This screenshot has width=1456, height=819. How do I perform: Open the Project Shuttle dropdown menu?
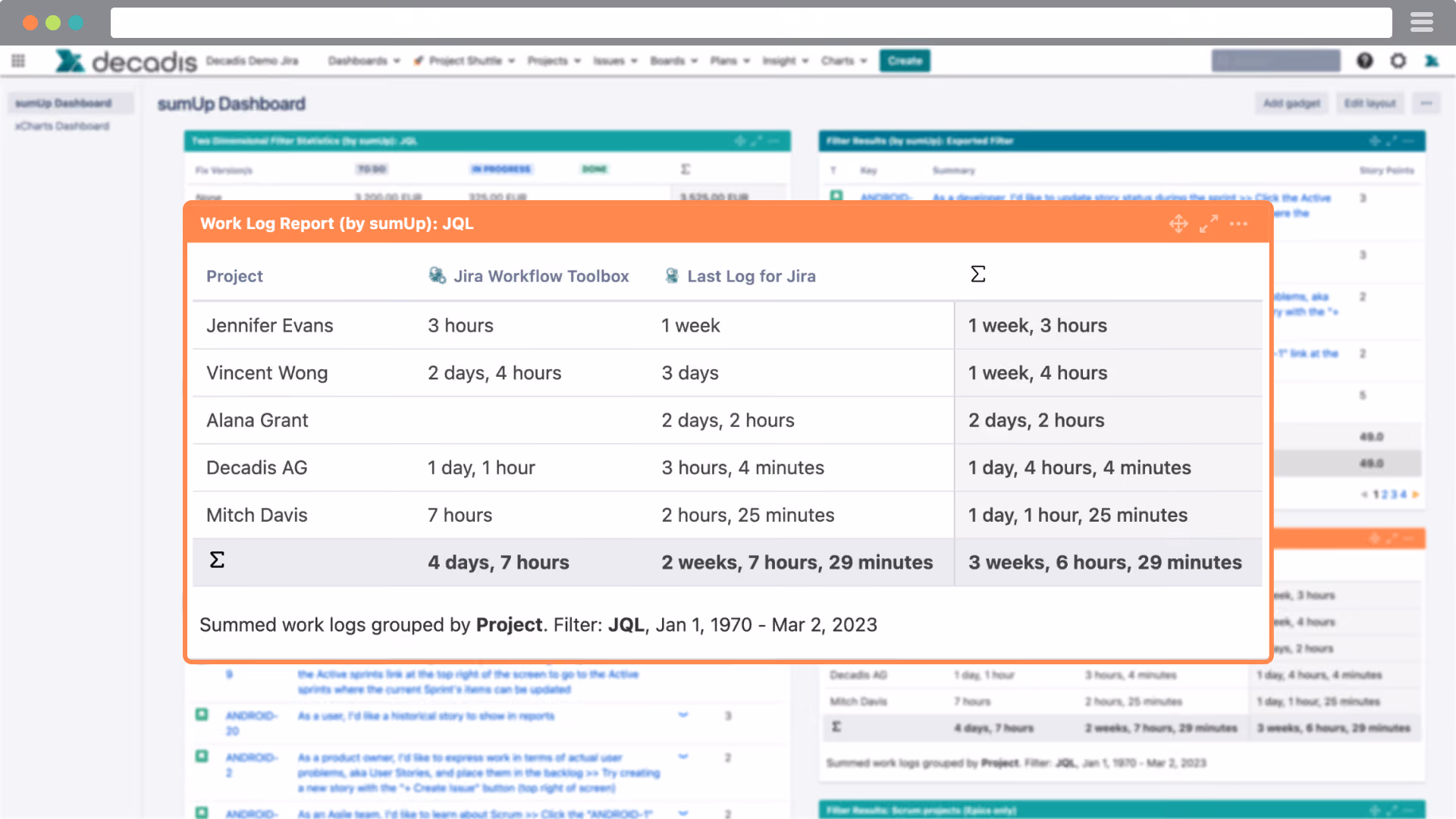point(465,61)
